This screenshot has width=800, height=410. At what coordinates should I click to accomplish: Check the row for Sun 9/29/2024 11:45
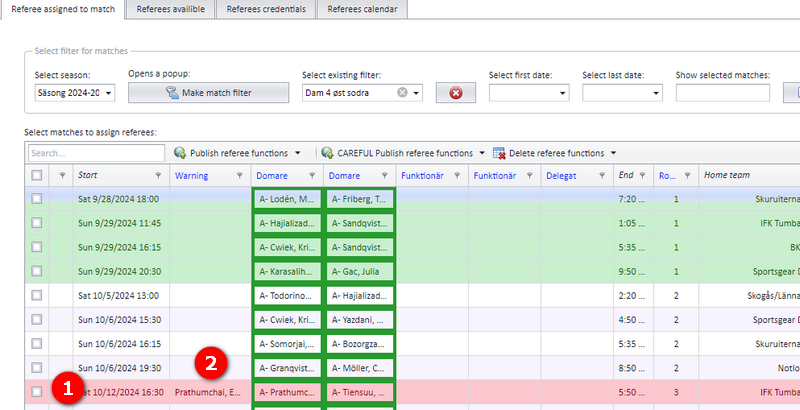point(37,223)
